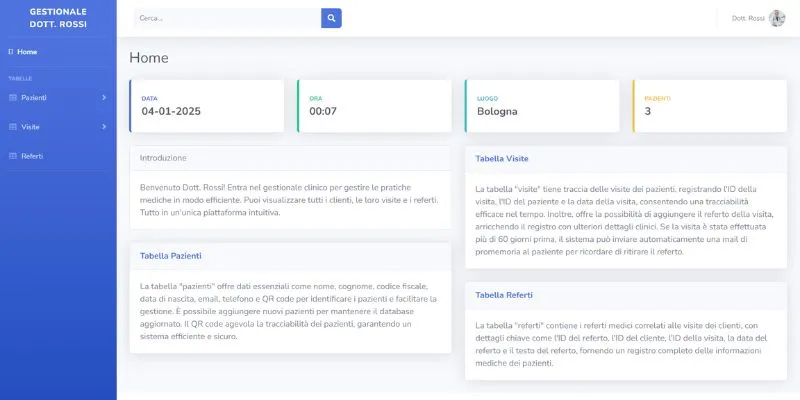This screenshot has width=800, height=400.
Task: Open Dott. Rossi profile avatar
Action: (777, 18)
